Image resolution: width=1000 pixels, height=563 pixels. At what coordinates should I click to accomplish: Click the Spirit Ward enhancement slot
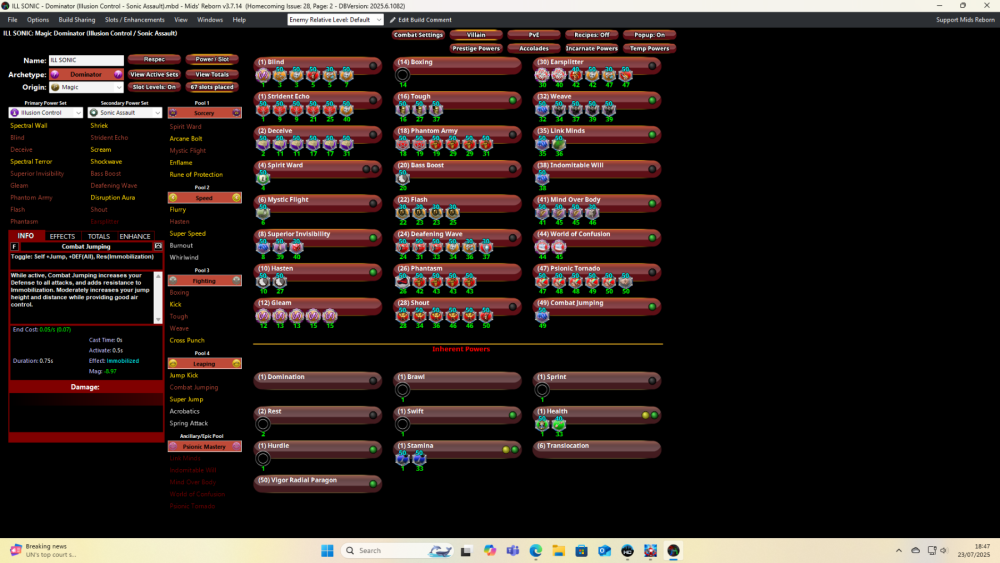click(264, 178)
